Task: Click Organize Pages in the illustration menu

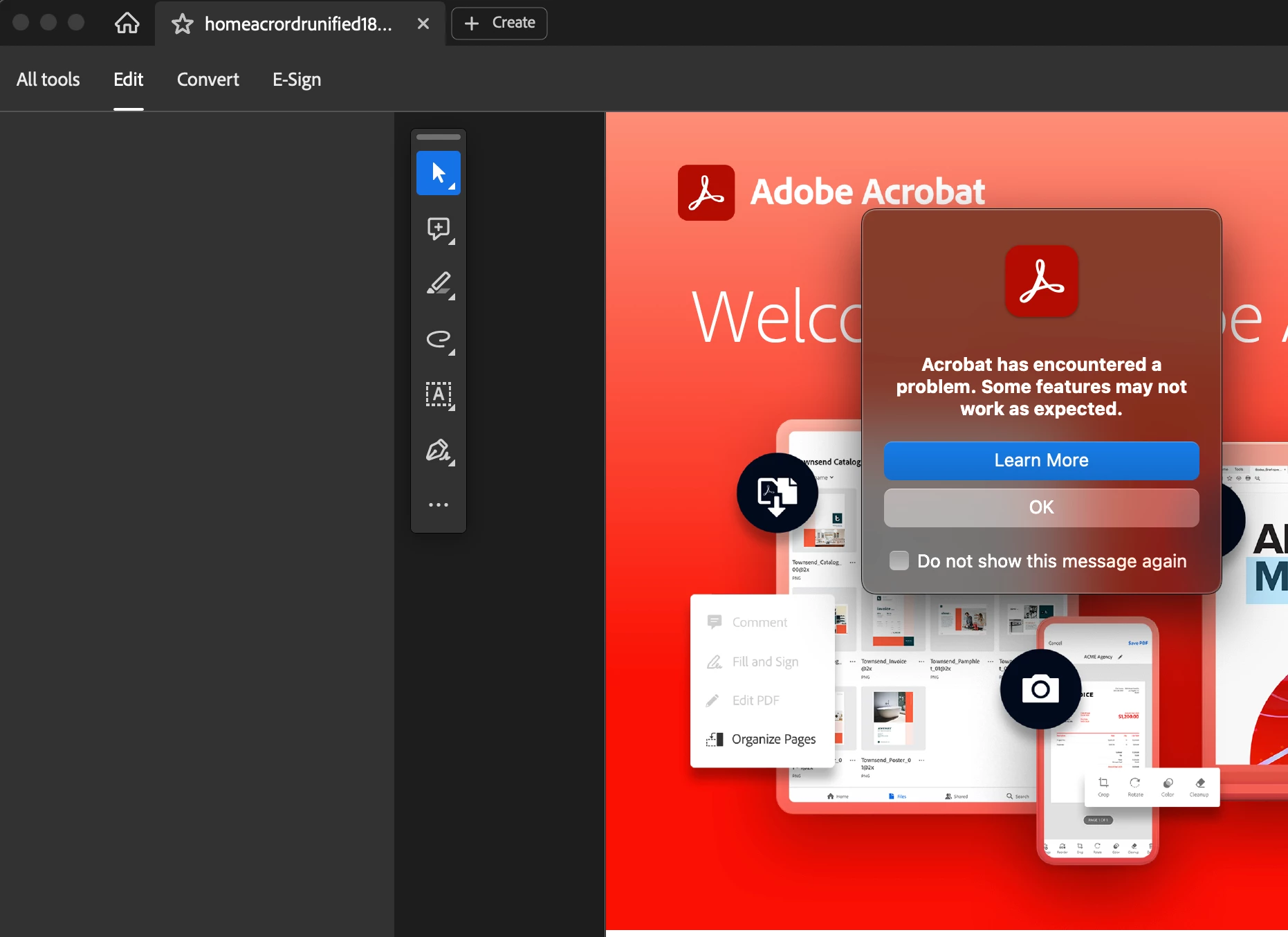Action: click(x=761, y=739)
